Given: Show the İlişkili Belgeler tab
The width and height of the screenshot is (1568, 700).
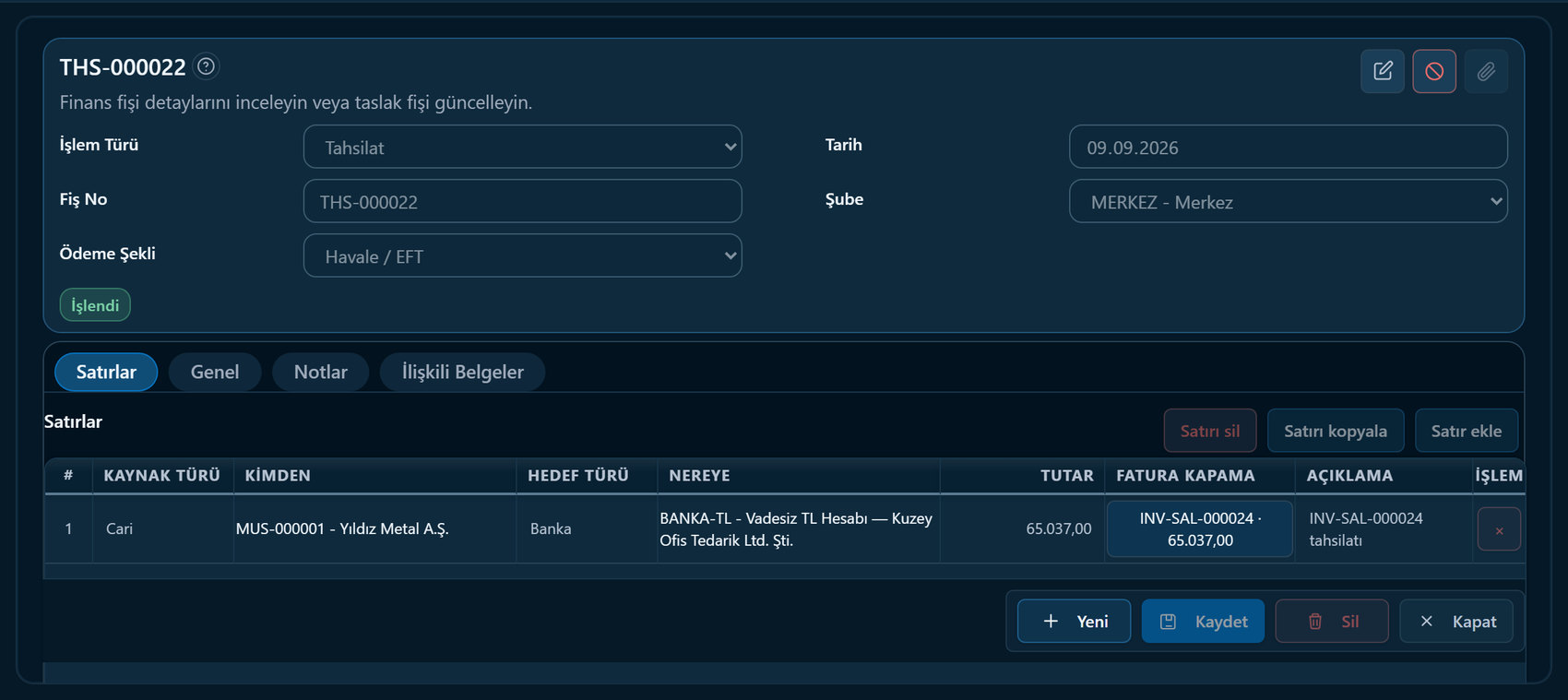Looking at the screenshot, I should tap(462, 372).
